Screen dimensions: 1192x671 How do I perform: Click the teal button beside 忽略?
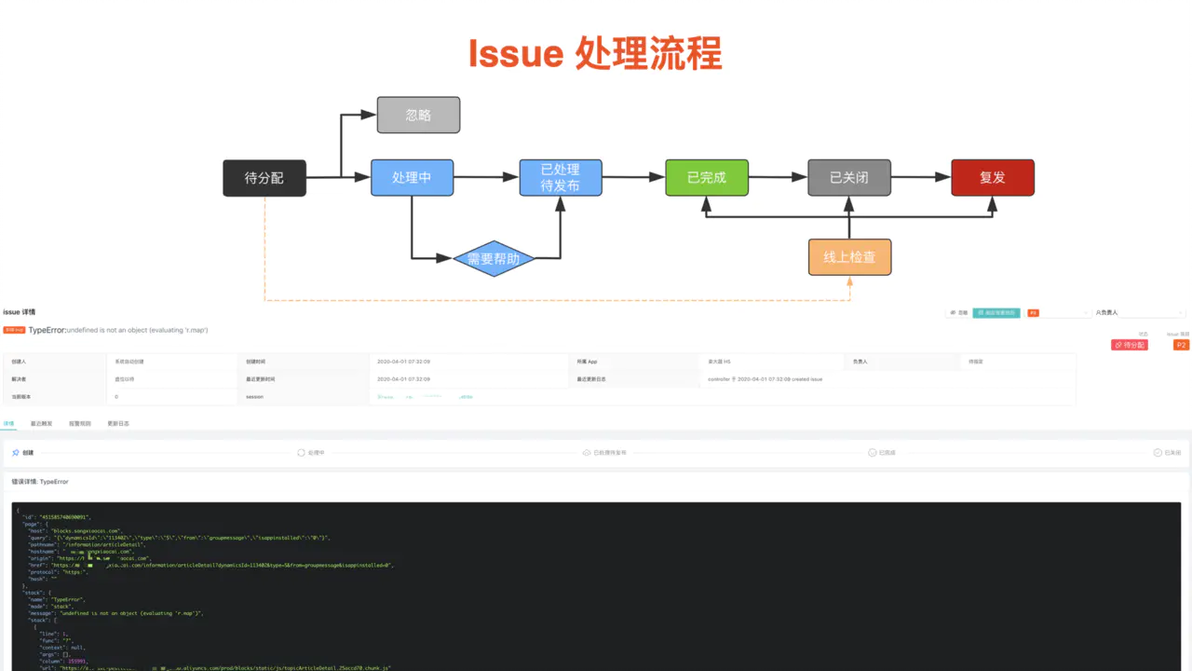pos(996,312)
